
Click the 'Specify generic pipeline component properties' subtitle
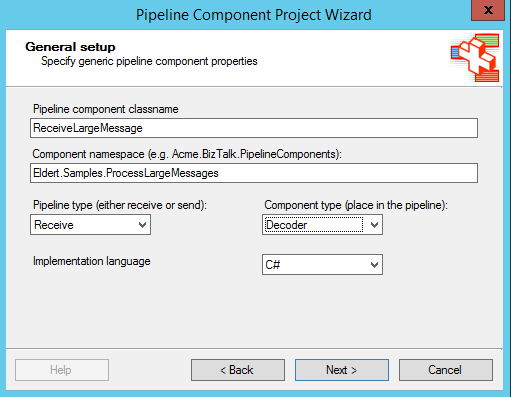(x=149, y=61)
